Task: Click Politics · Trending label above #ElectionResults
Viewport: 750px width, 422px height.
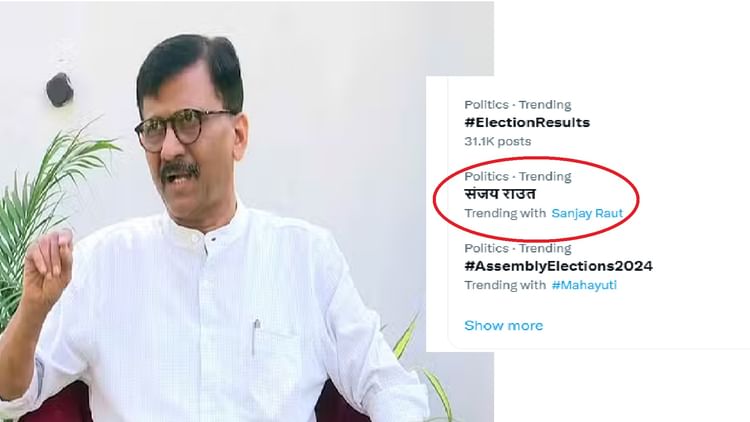Action: pyautogui.click(x=518, y=105)
